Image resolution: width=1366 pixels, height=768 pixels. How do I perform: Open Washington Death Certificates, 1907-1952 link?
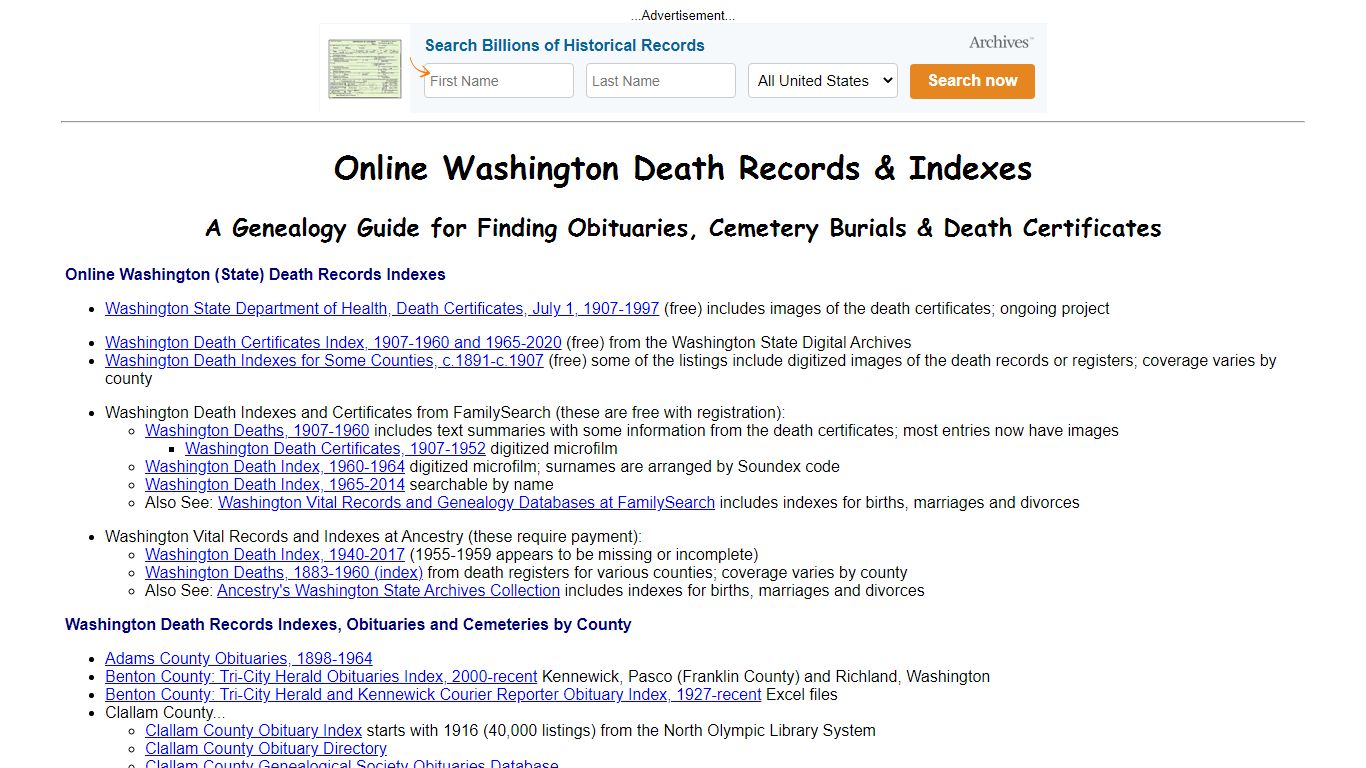pos(335,448)
